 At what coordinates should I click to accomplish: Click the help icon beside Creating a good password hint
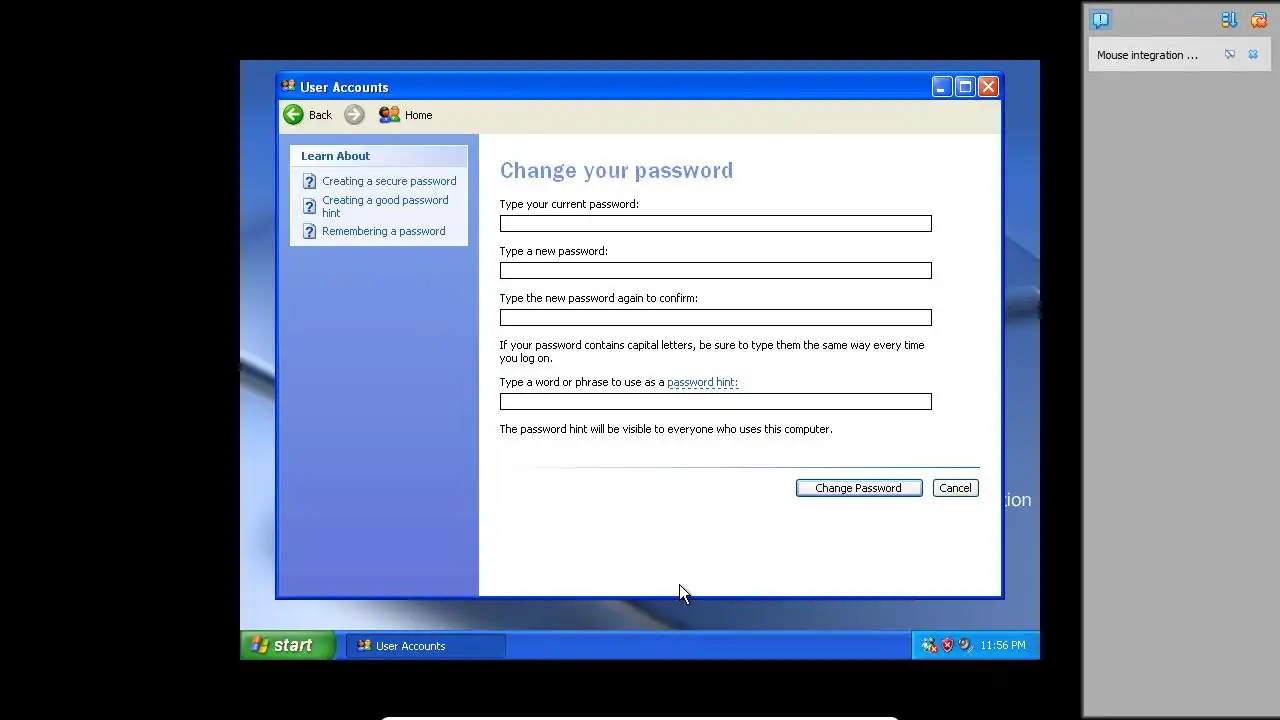click(309, 207)
